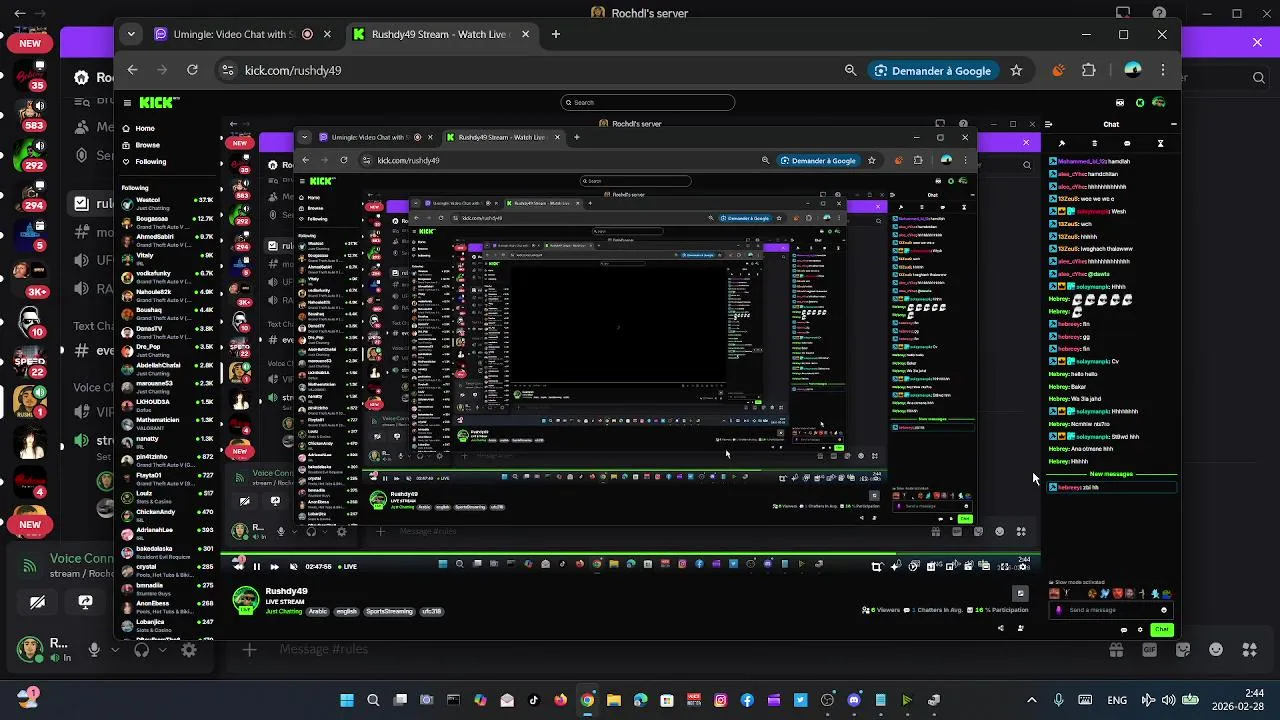Show hidden tray icons chevron
Screen dimensions: 1280x720
(x=1032, y=700)
